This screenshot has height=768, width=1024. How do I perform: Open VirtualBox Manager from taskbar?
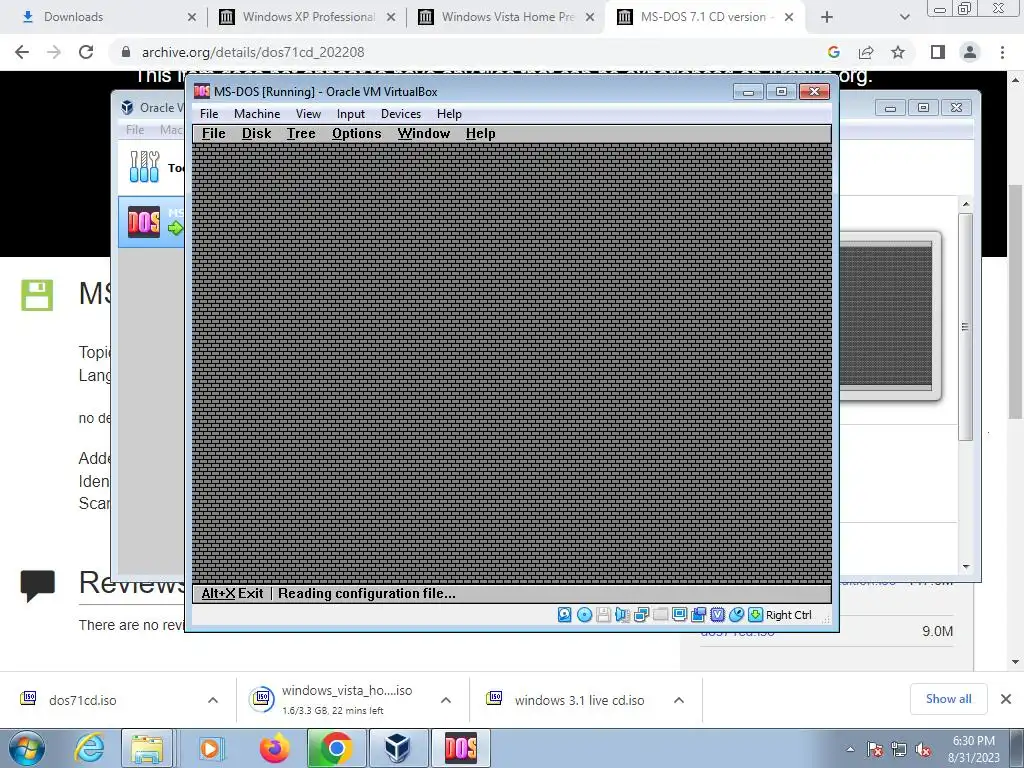coord(397,748)
